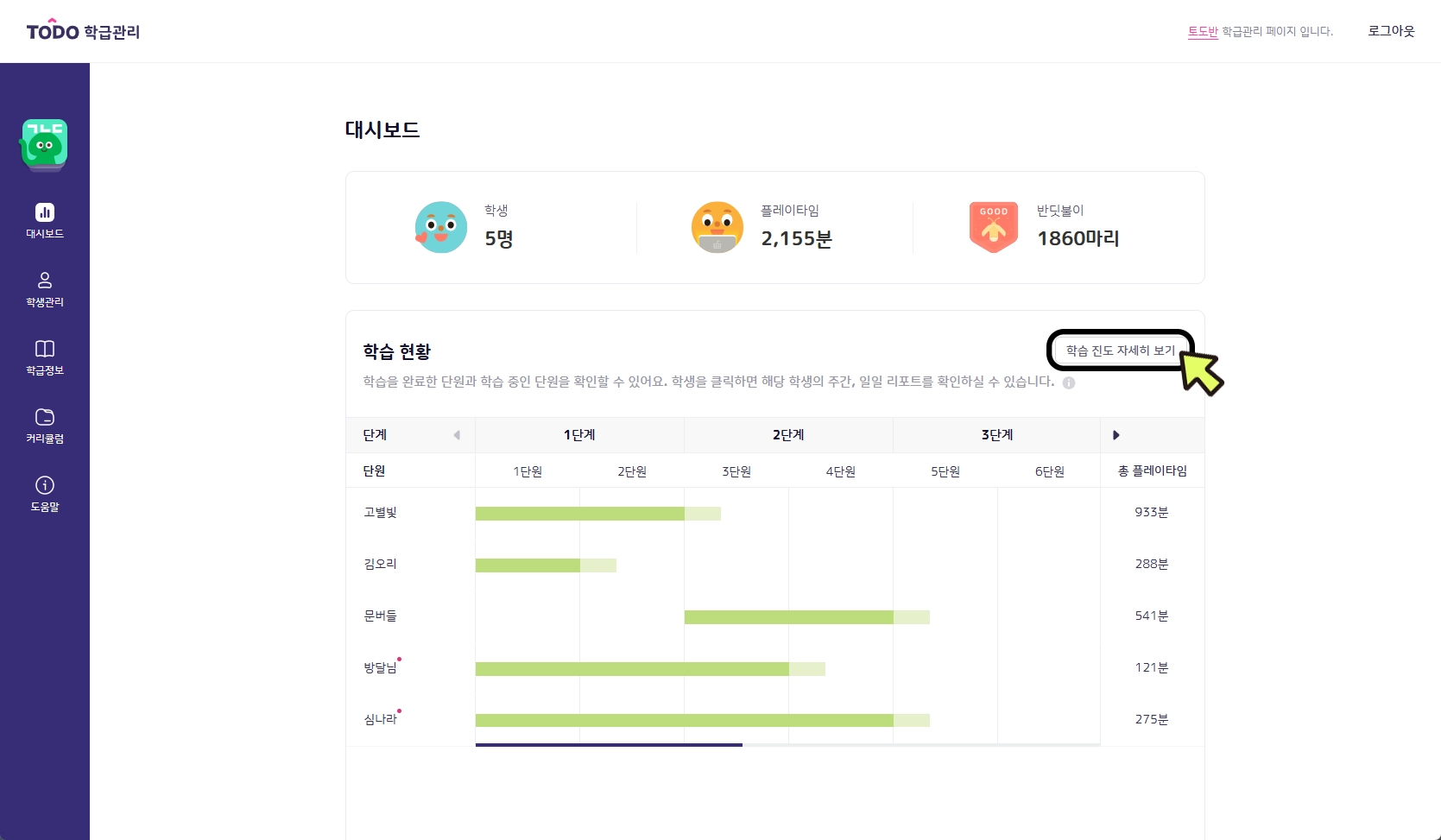
Task: Click the orange playtime mascot icon
Action: [717, 227]
